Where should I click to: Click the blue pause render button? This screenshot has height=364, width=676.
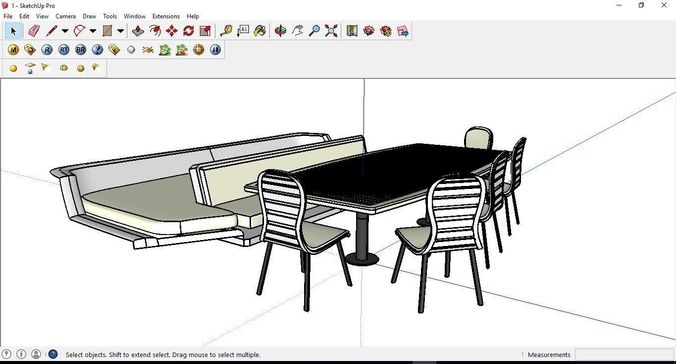(x=215, y=50)
